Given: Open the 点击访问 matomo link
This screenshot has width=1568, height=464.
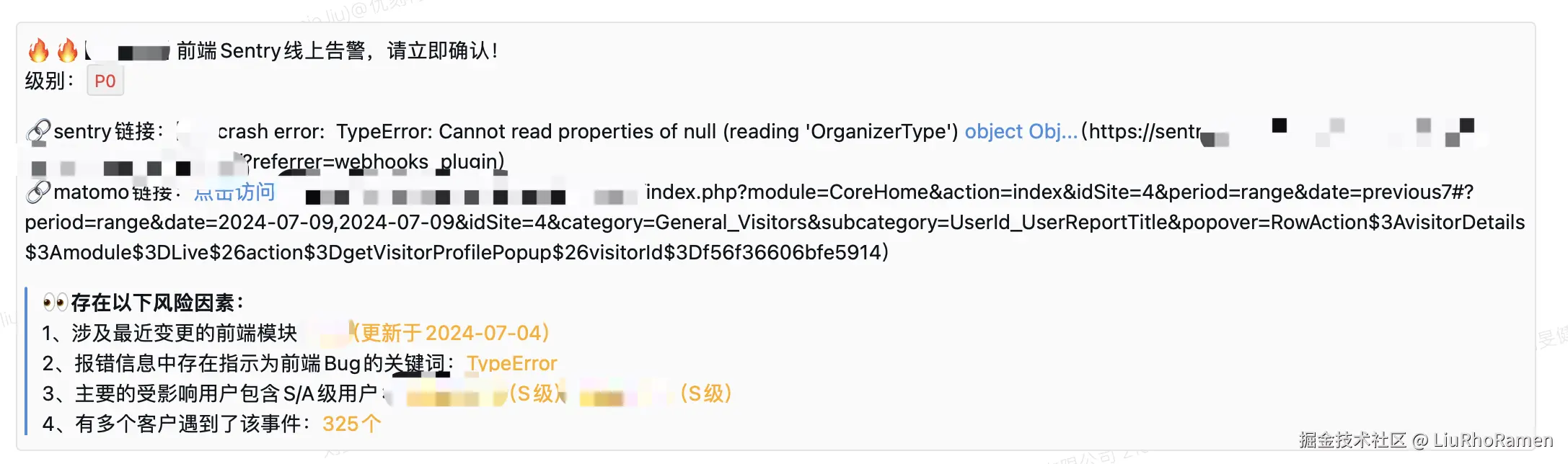Looking at the screenshot, I should [x=235, y=192].
